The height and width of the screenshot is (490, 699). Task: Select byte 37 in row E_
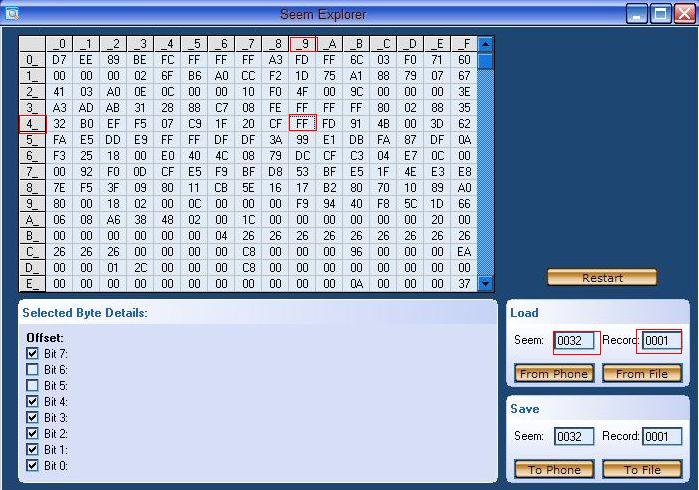click(x=464, y=284)
